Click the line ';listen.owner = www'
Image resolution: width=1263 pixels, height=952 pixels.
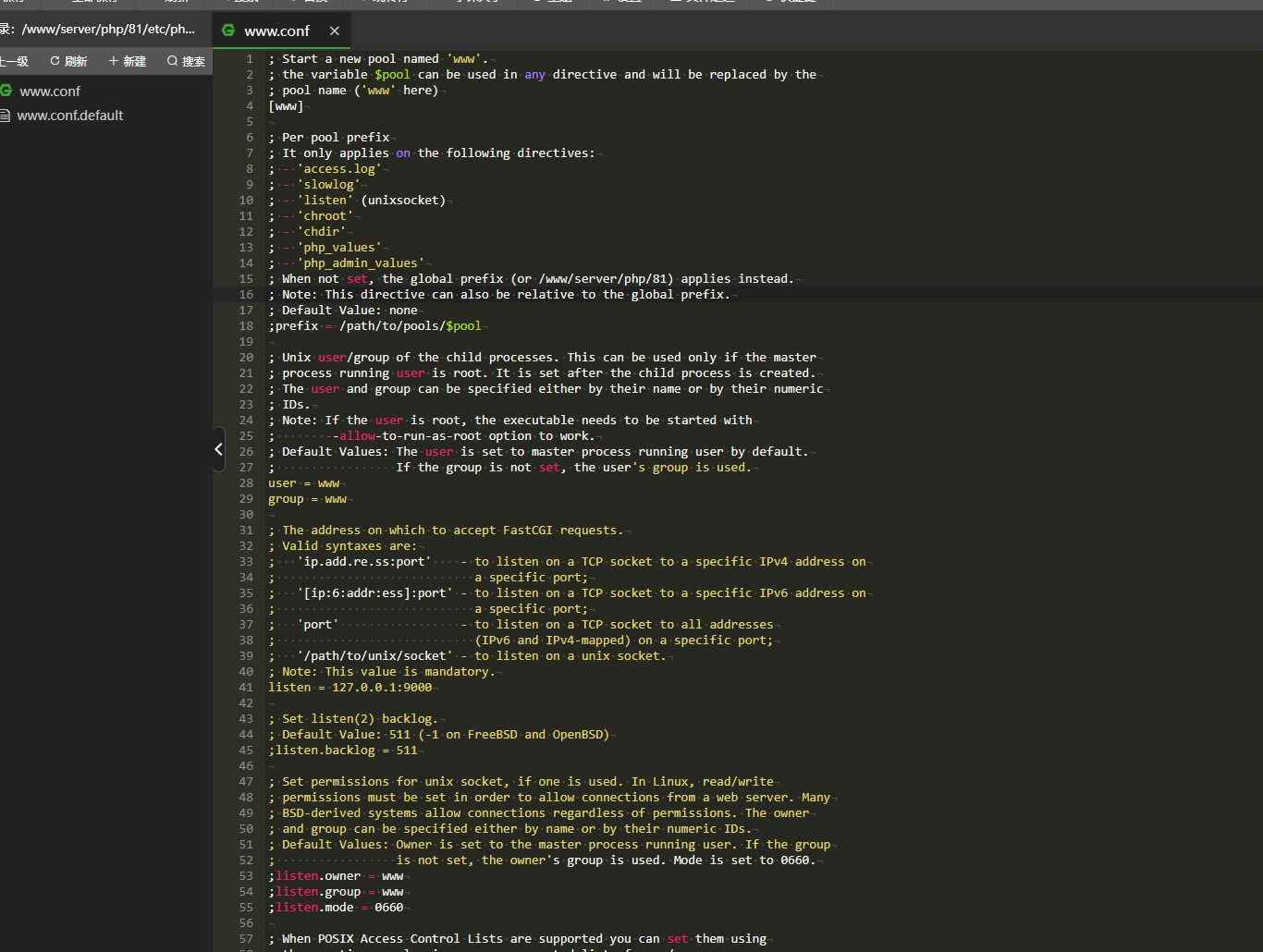pos(337,876)
